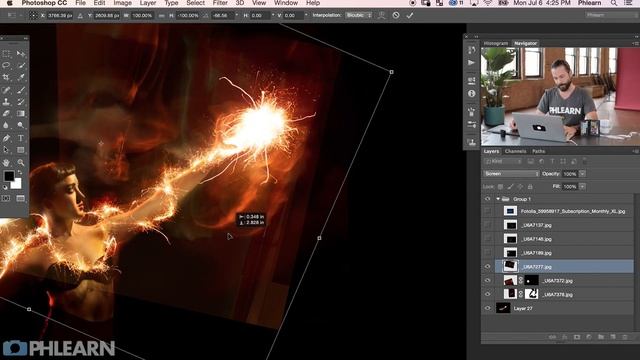Swap foreground and background colors
Viewport: 640px width, 360px height.
(x=20, y=173)
